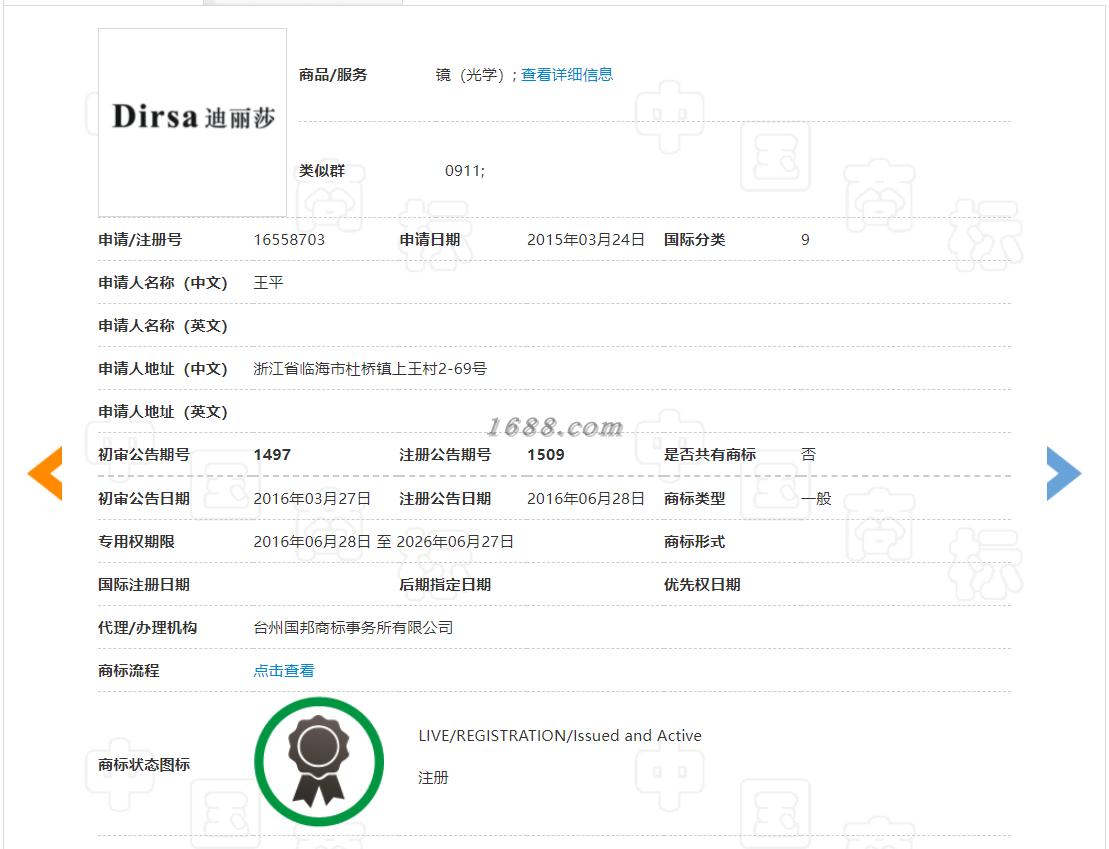
Task: Select the preliminary announcement date 2016年03月27日
Action: [x=312, y=499]
